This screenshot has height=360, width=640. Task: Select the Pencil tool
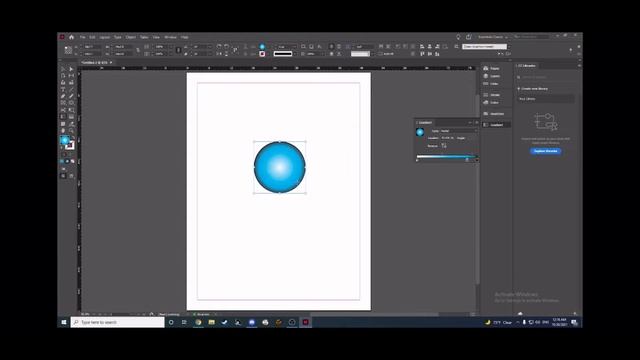71,96
